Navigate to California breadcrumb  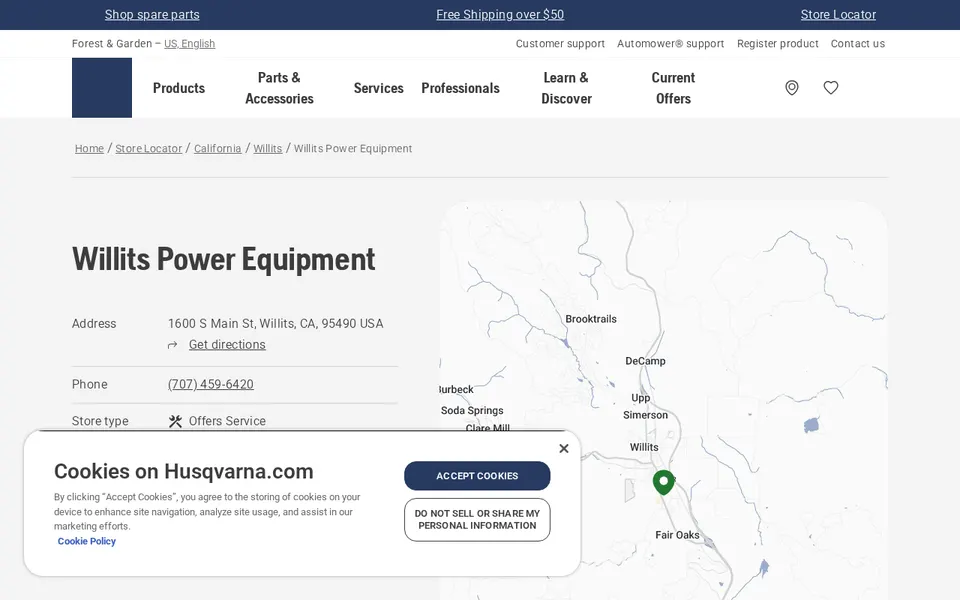pos(217,148)
